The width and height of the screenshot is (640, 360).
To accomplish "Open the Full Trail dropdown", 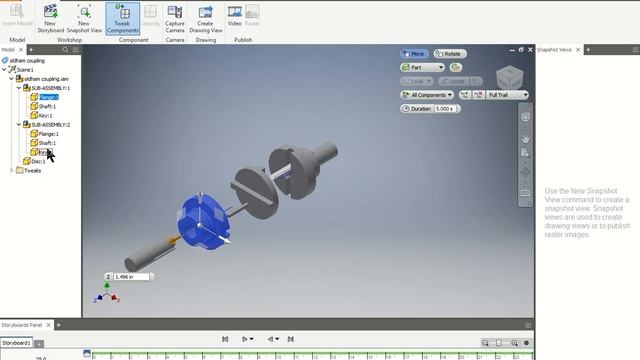I will tap(507, 95).
